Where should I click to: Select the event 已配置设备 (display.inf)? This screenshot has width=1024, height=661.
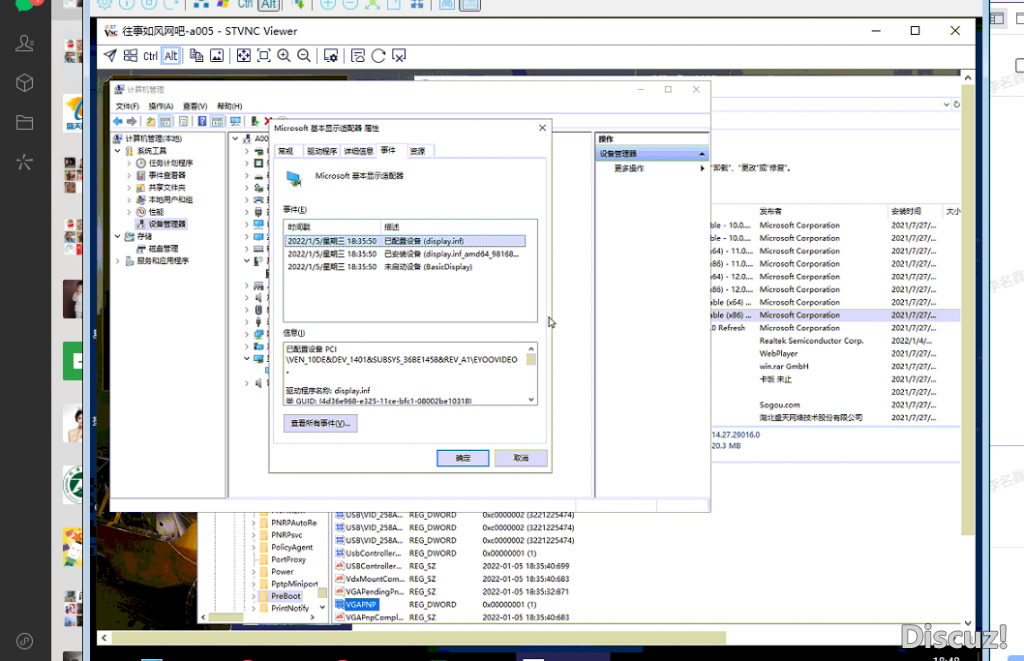pyautogui.click(x=405, y=241)
